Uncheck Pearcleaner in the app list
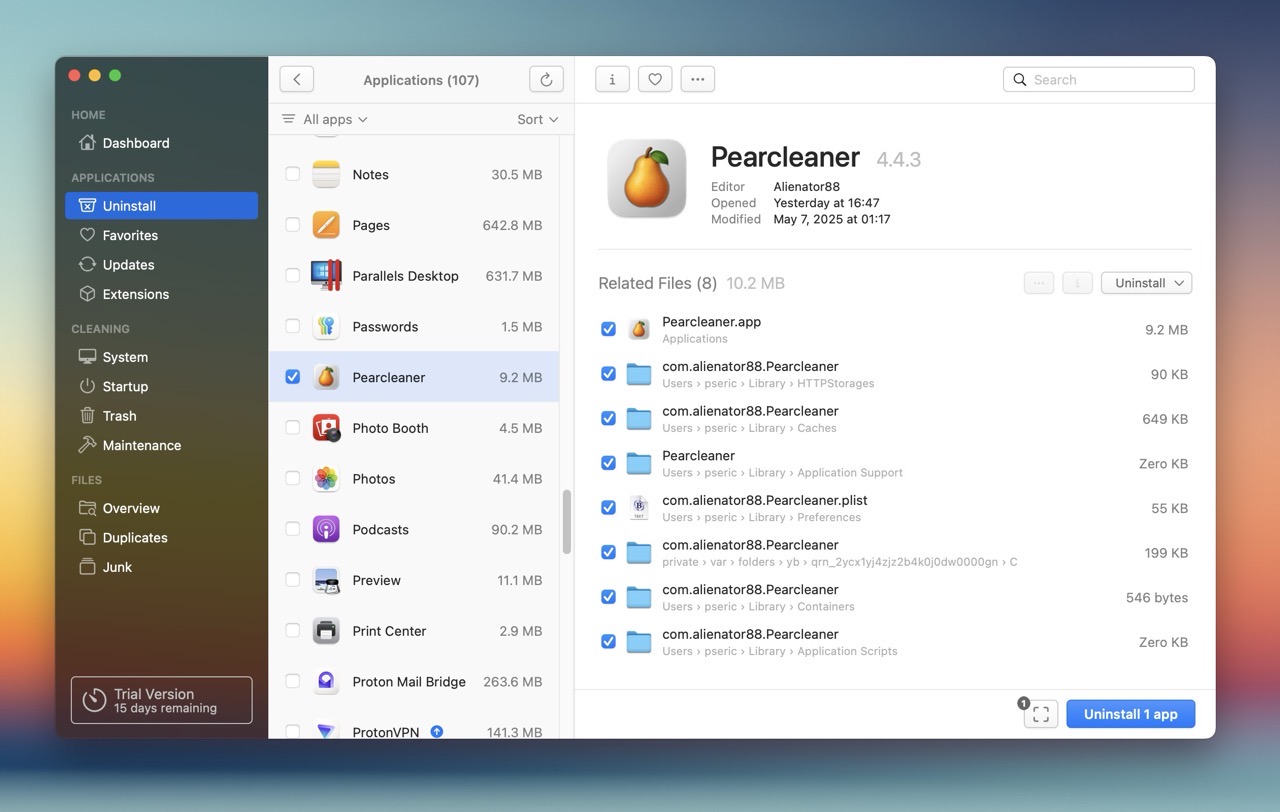 coord(293,377)
